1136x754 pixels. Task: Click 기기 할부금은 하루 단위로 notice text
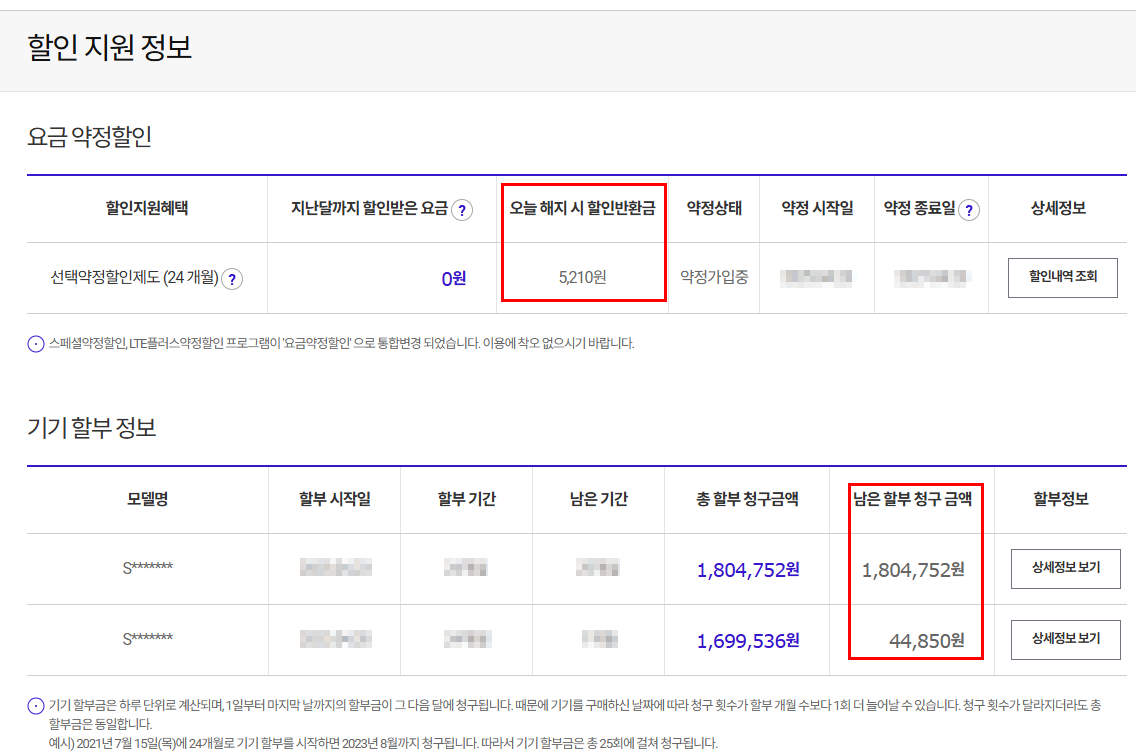(575, 714)
